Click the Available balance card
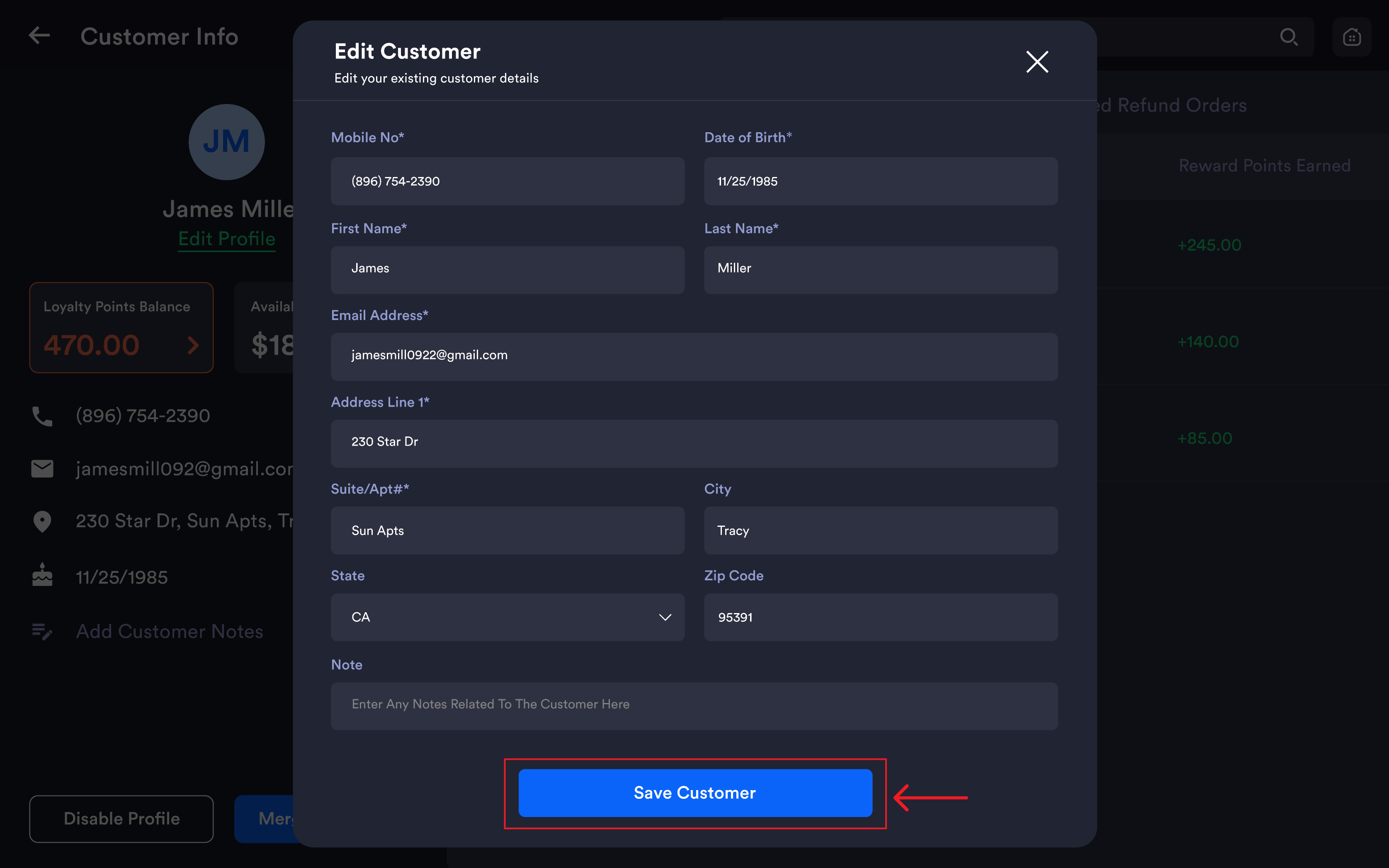Viewport: 1389px width, 868px height. 264,327
